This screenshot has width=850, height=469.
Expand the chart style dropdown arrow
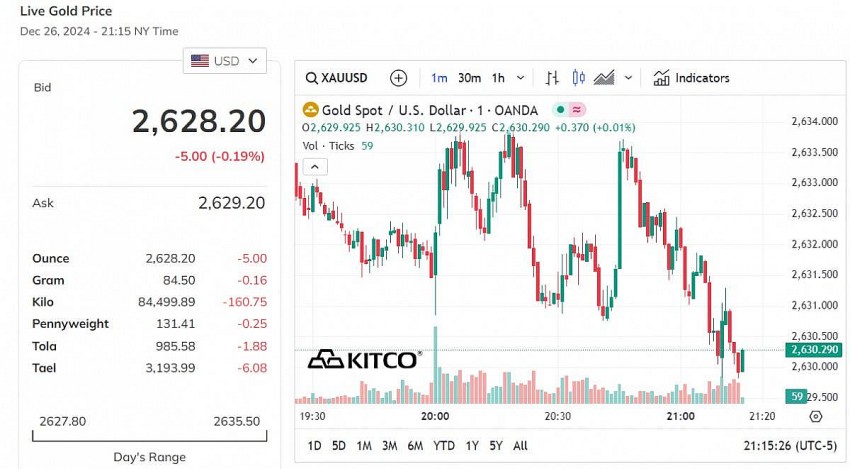click(629, 78)
